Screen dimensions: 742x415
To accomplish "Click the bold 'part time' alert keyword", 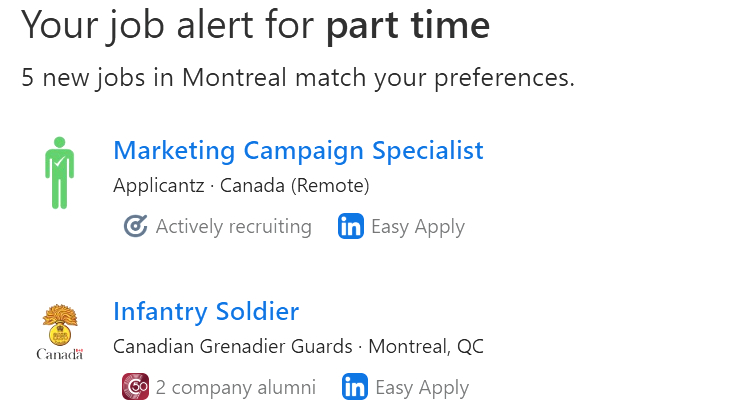I will coord(408,25).
